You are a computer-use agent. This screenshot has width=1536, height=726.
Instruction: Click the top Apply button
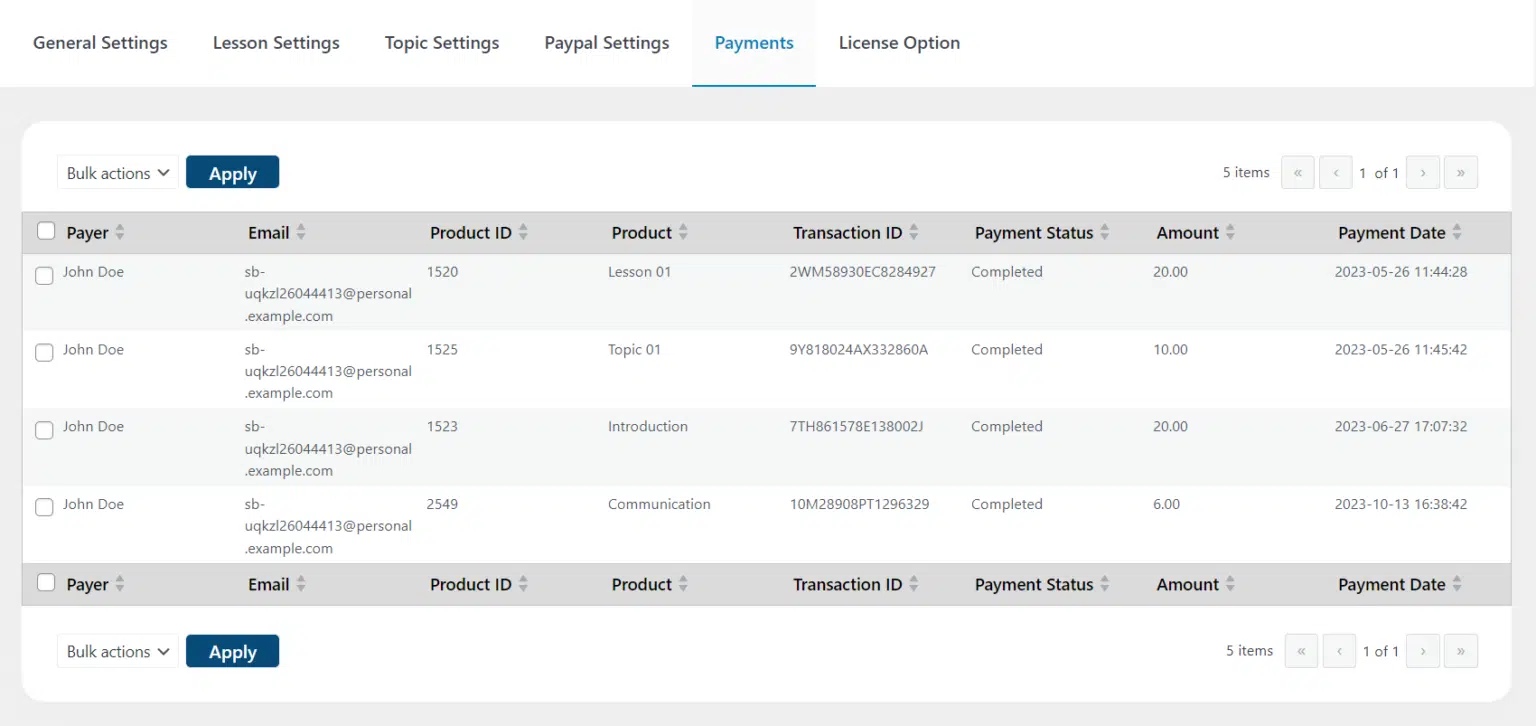click(232, 172)
